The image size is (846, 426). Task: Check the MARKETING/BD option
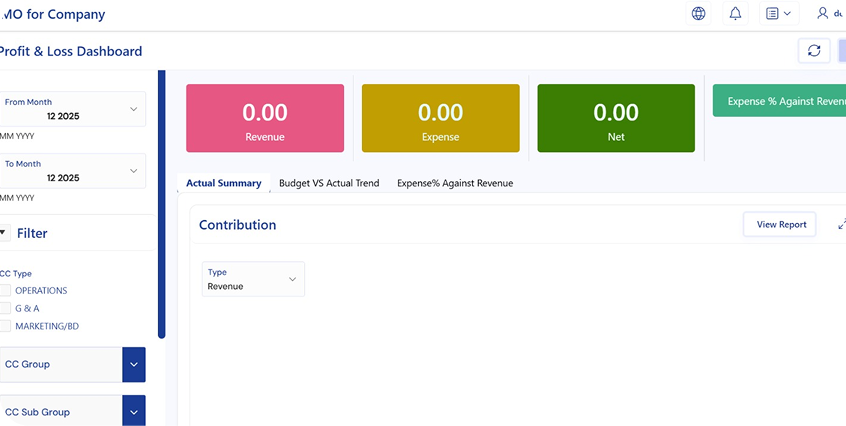tap(5, 326)
